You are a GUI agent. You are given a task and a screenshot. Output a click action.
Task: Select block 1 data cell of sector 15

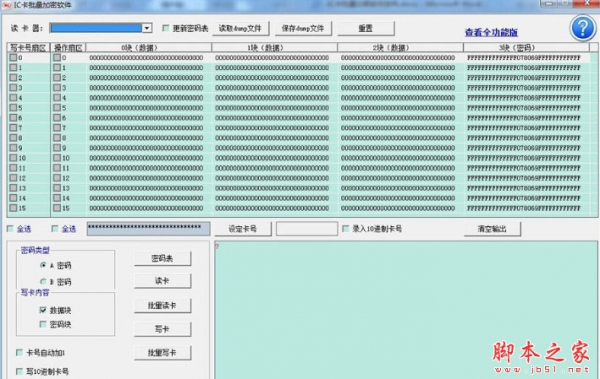[x=274, y=208]
